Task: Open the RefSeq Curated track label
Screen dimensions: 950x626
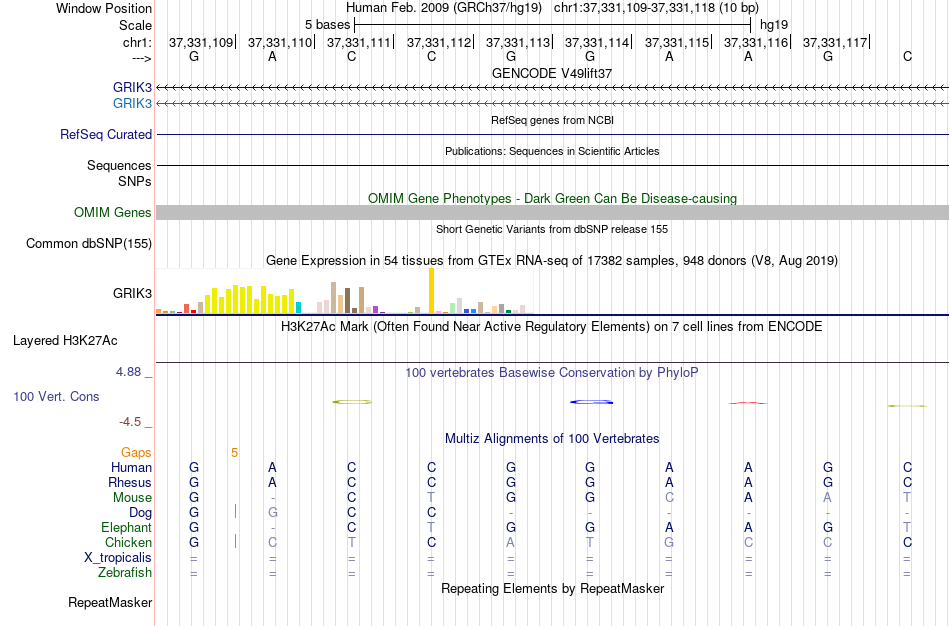Action: 106,135
